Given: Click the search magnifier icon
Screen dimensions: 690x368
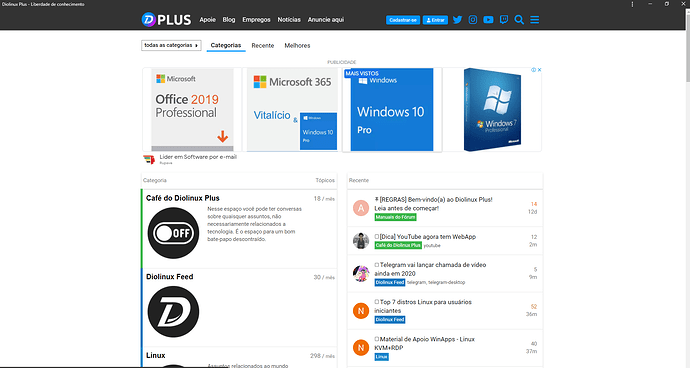Looking at the screenshot, I should pos(519,20).
